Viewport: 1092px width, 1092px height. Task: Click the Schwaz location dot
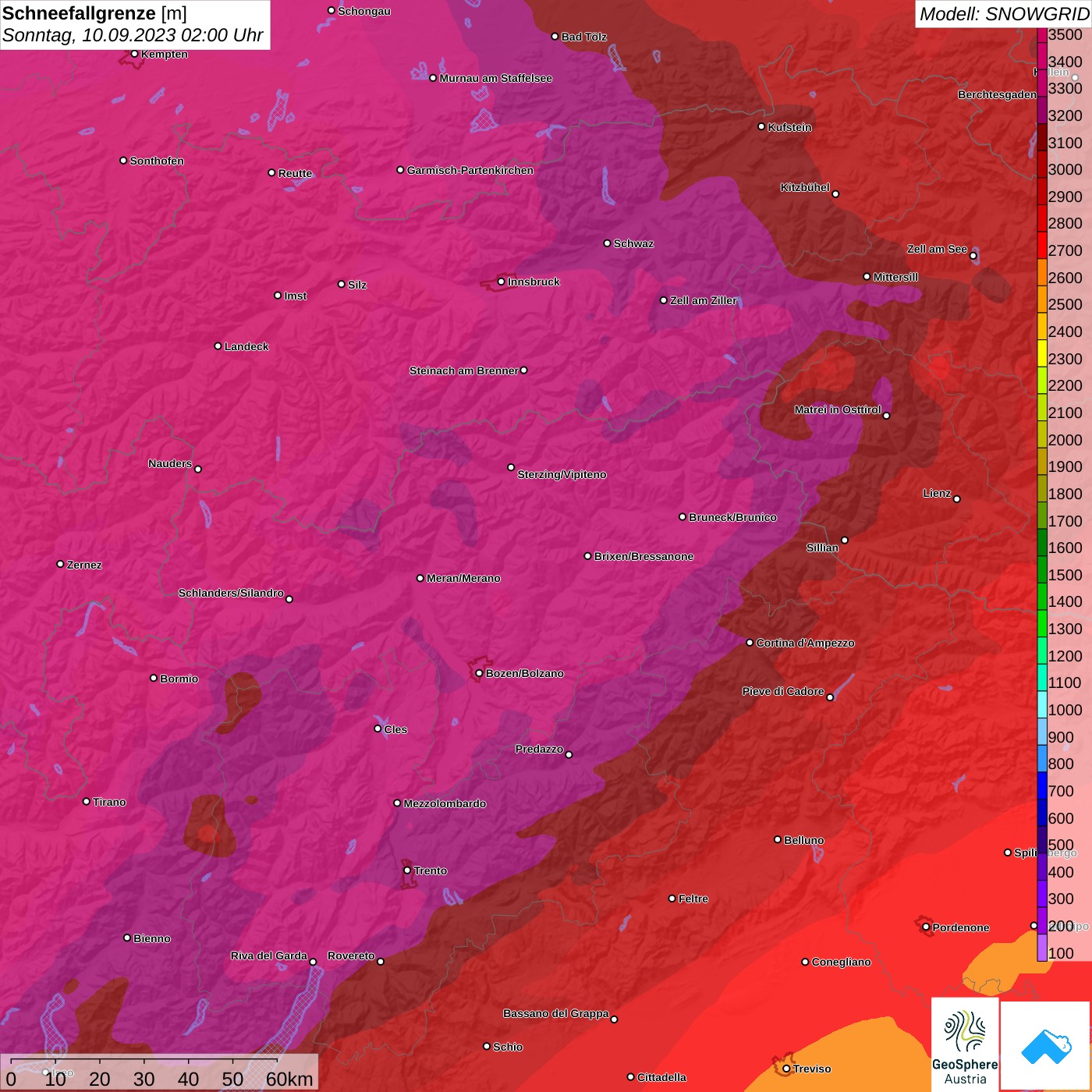click(x=607, y=243)
